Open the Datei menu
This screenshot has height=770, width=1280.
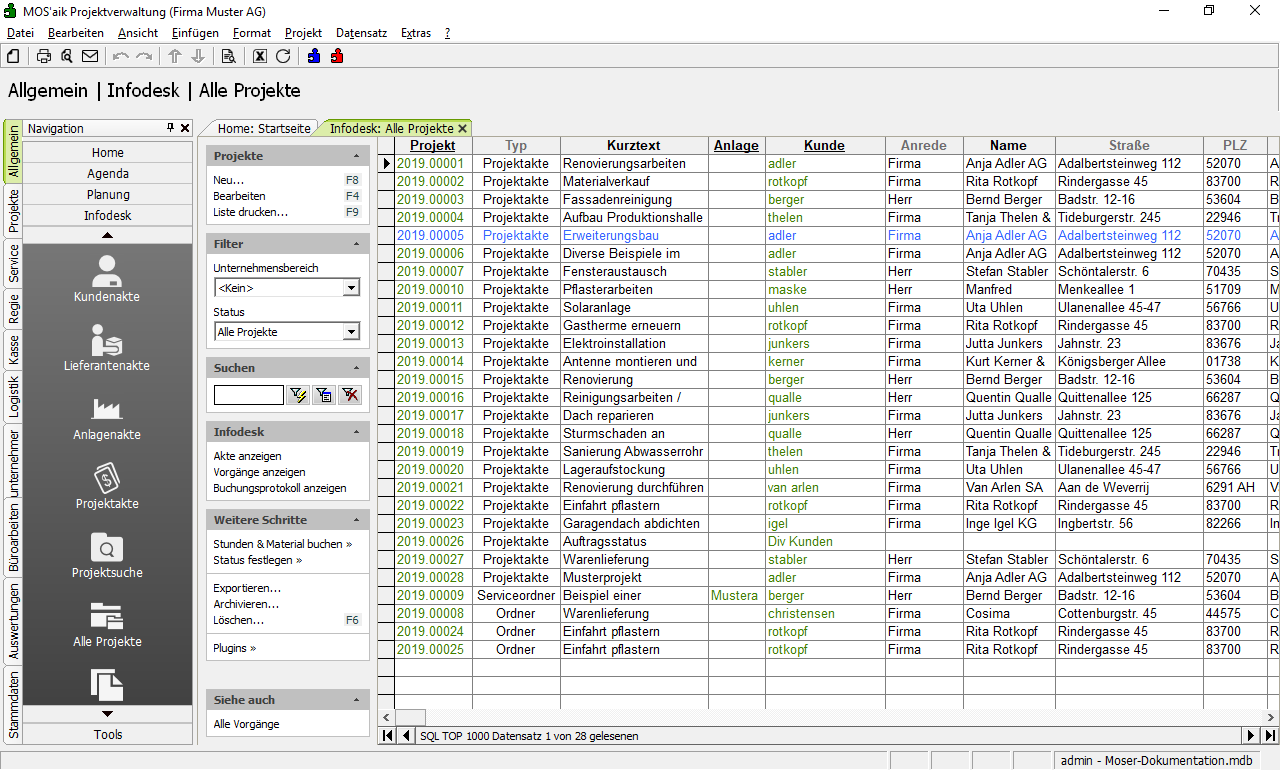tap(20, 33)
